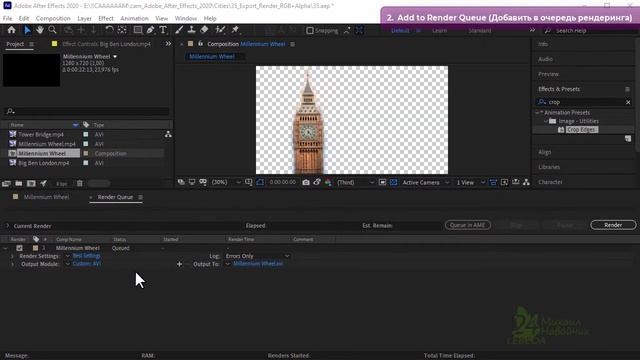Click Interpret Footage icon in Project panel
Image resolution: width=640 pixels, height=360 pixels.
[x=6, y=184]
